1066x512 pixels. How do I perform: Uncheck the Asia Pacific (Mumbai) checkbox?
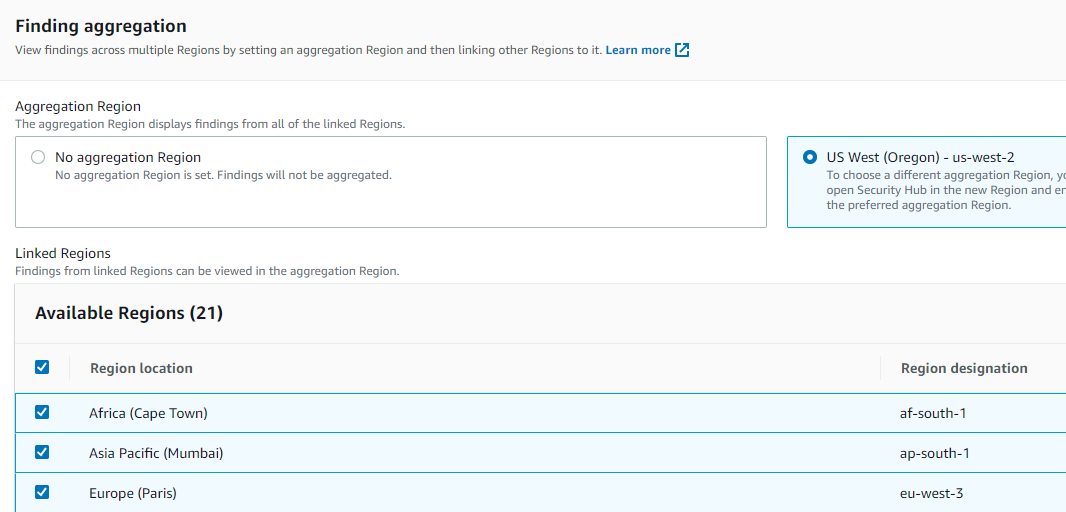pos(42,452)
